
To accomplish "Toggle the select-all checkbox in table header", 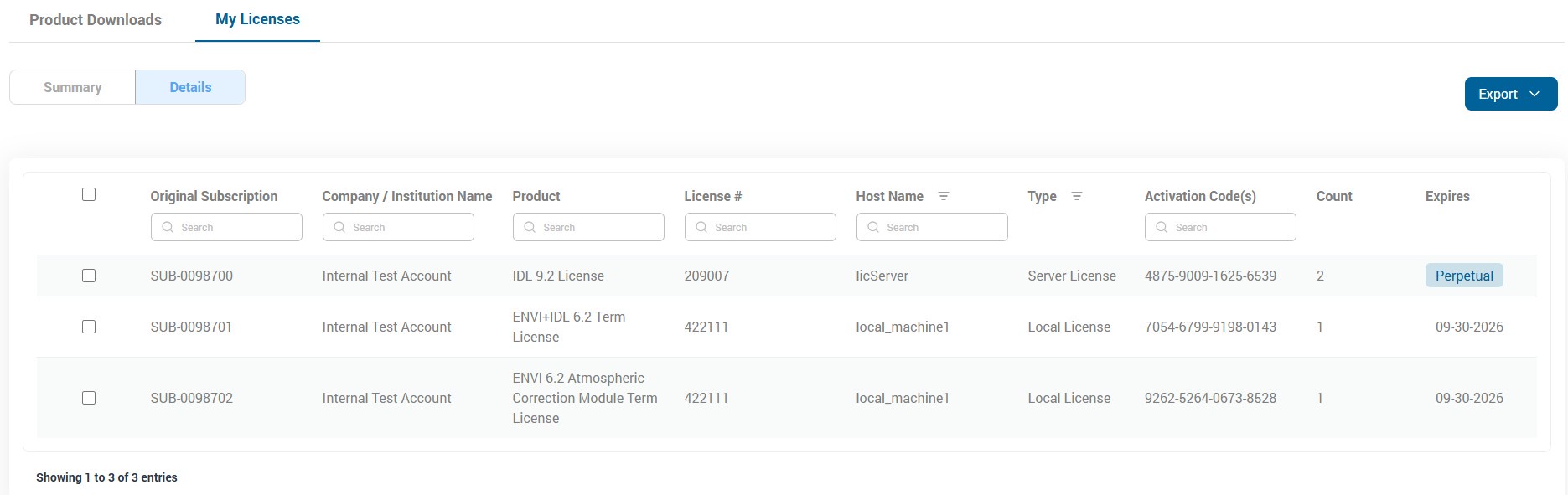I will pos(89,194).
